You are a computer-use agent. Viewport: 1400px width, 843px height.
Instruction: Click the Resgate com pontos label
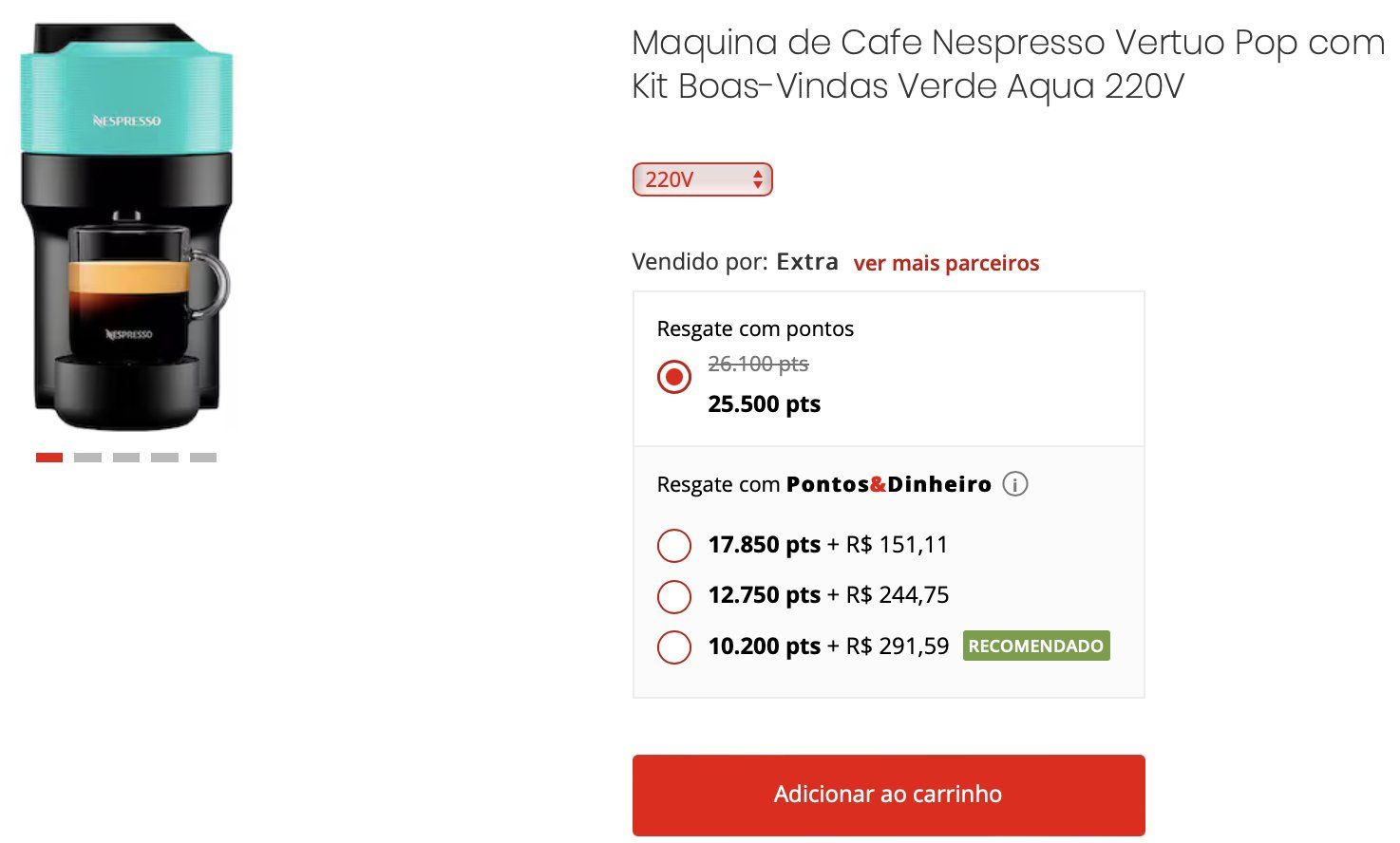coord(755,329)
